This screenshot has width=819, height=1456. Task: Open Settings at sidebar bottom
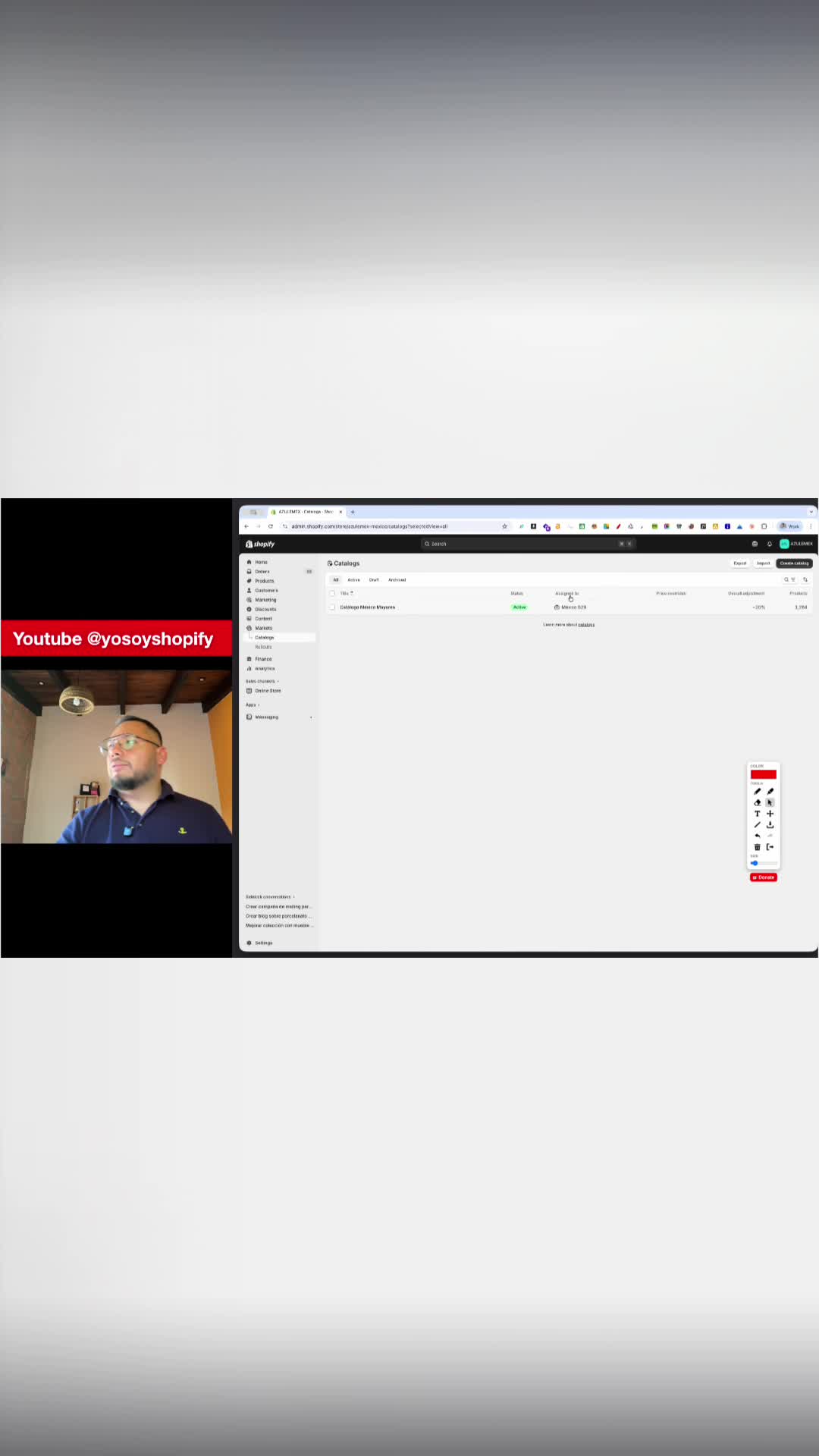[263, 943]
